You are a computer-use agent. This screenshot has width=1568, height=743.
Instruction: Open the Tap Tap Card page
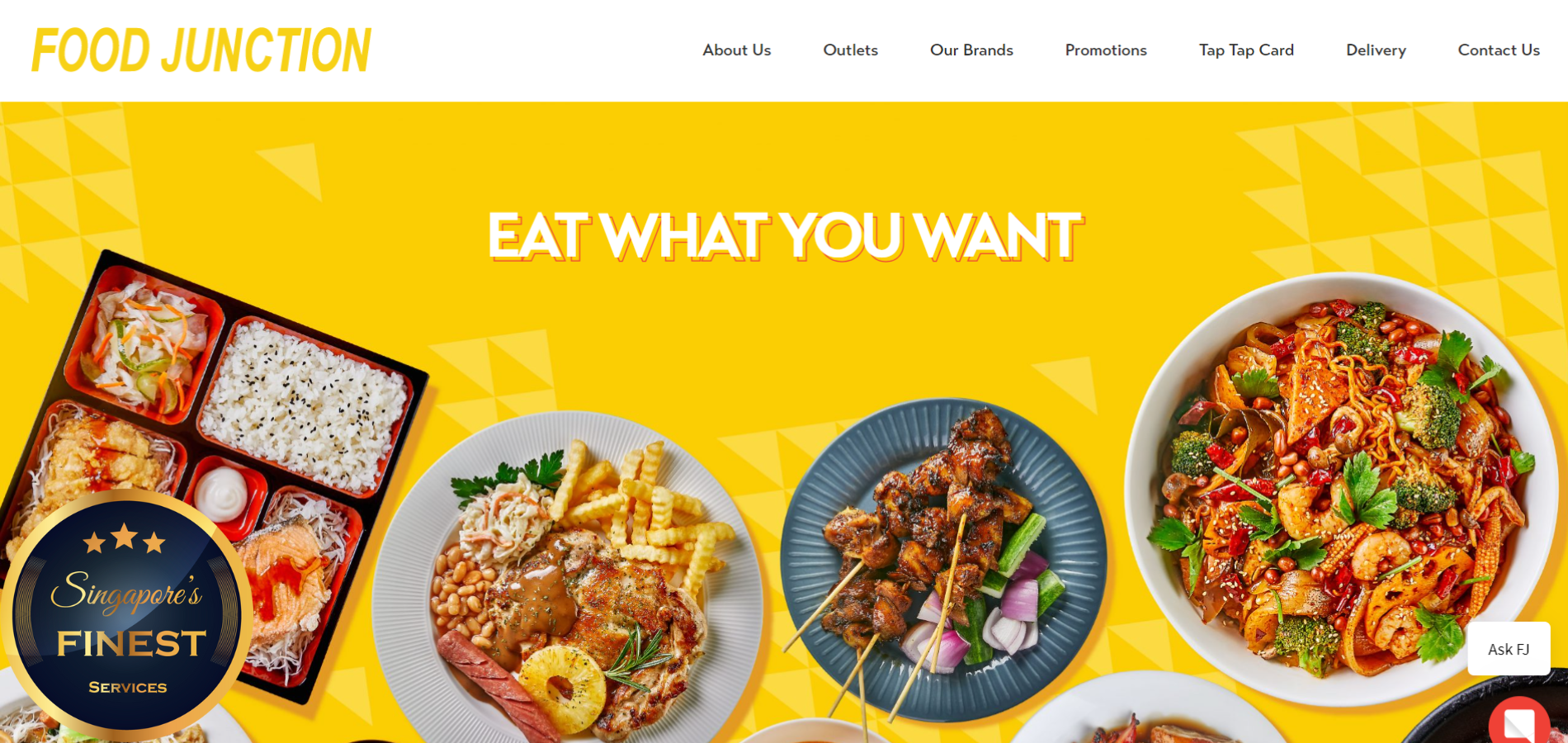1246,50
